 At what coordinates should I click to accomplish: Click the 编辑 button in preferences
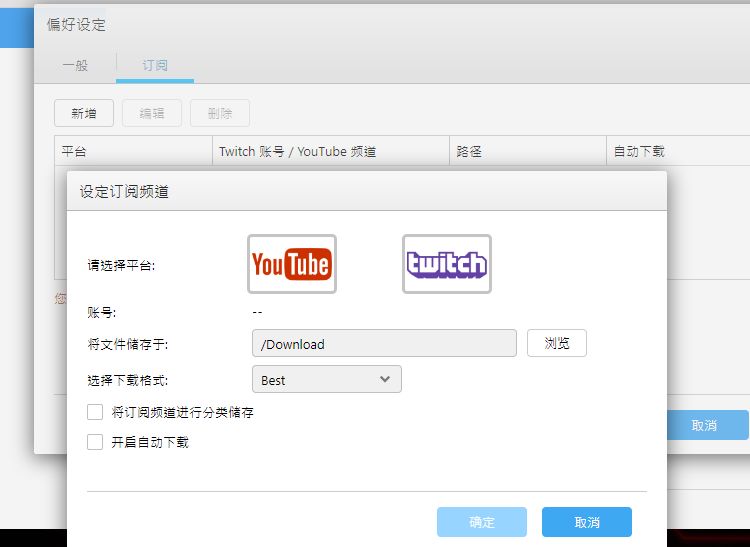point(152,113)
